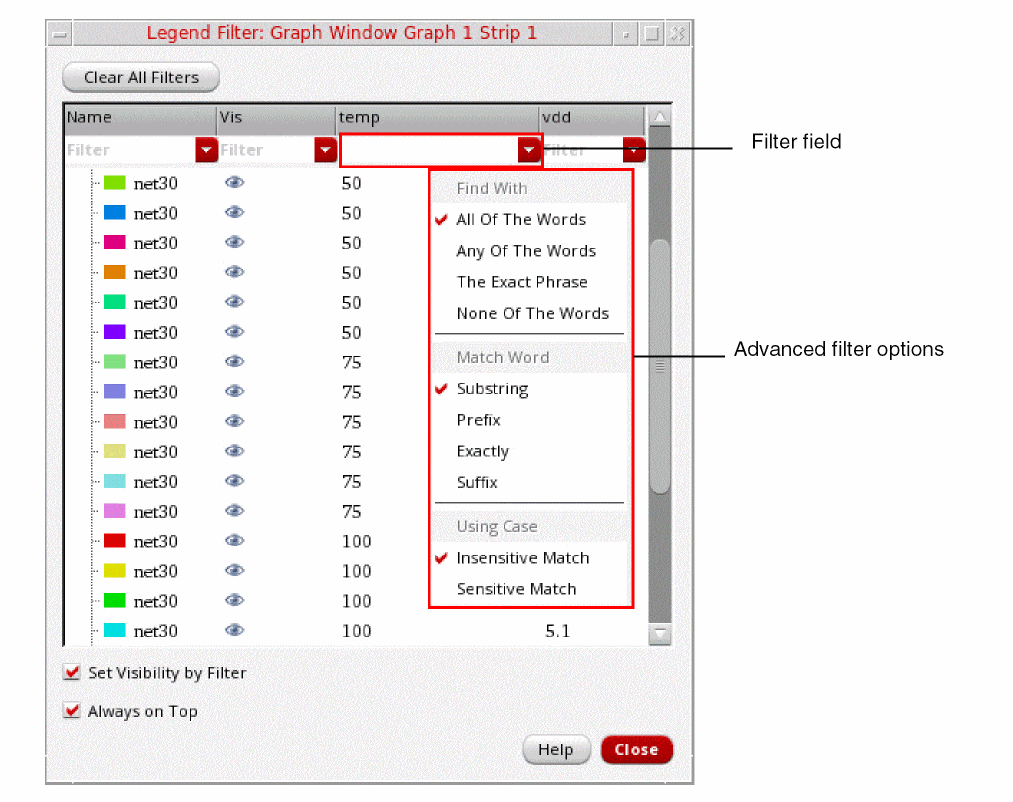
Task: Click the lavender blue color swatch
Action: [114, 392]
